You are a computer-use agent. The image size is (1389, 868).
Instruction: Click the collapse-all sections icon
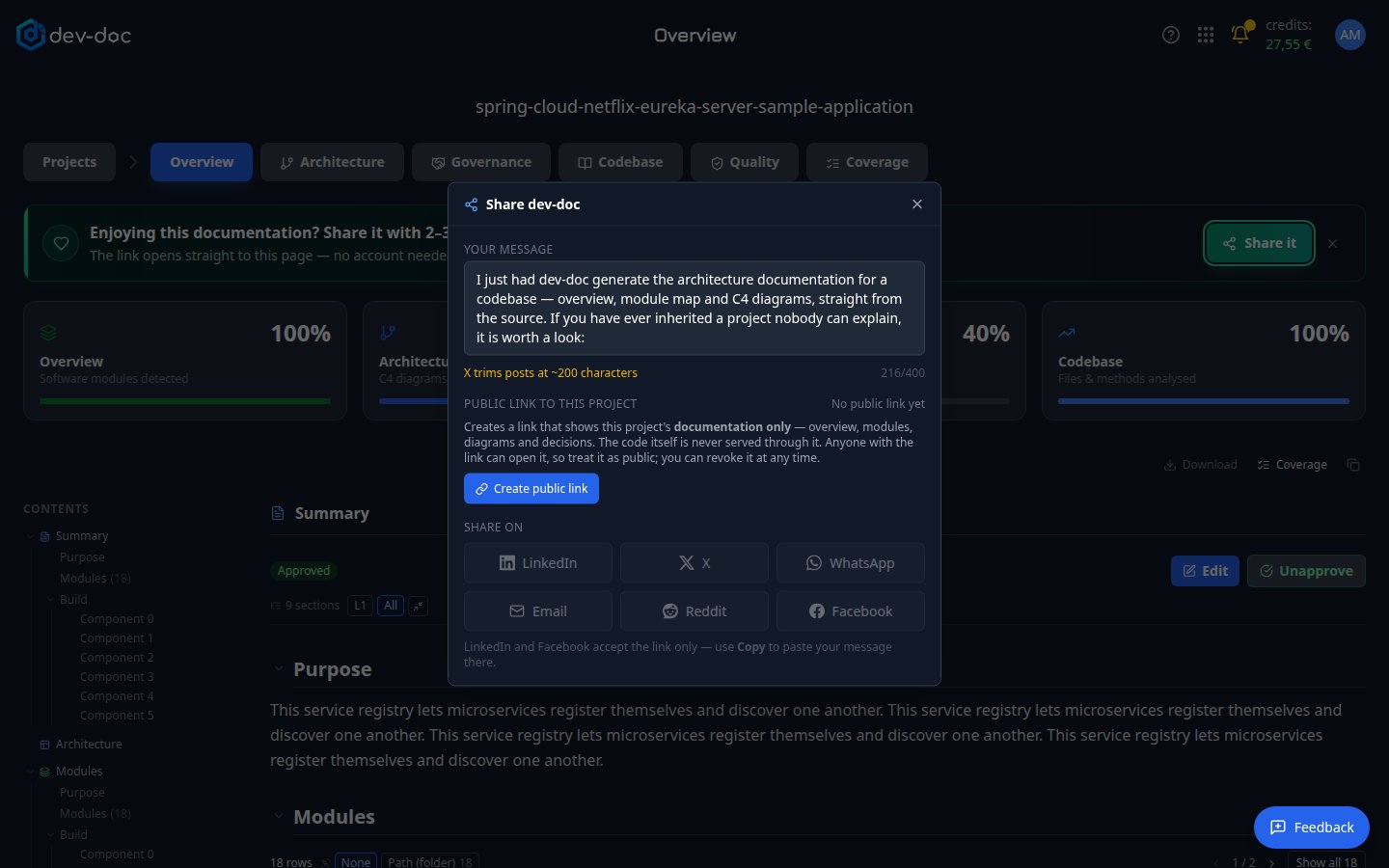click(x=418, y=606)
